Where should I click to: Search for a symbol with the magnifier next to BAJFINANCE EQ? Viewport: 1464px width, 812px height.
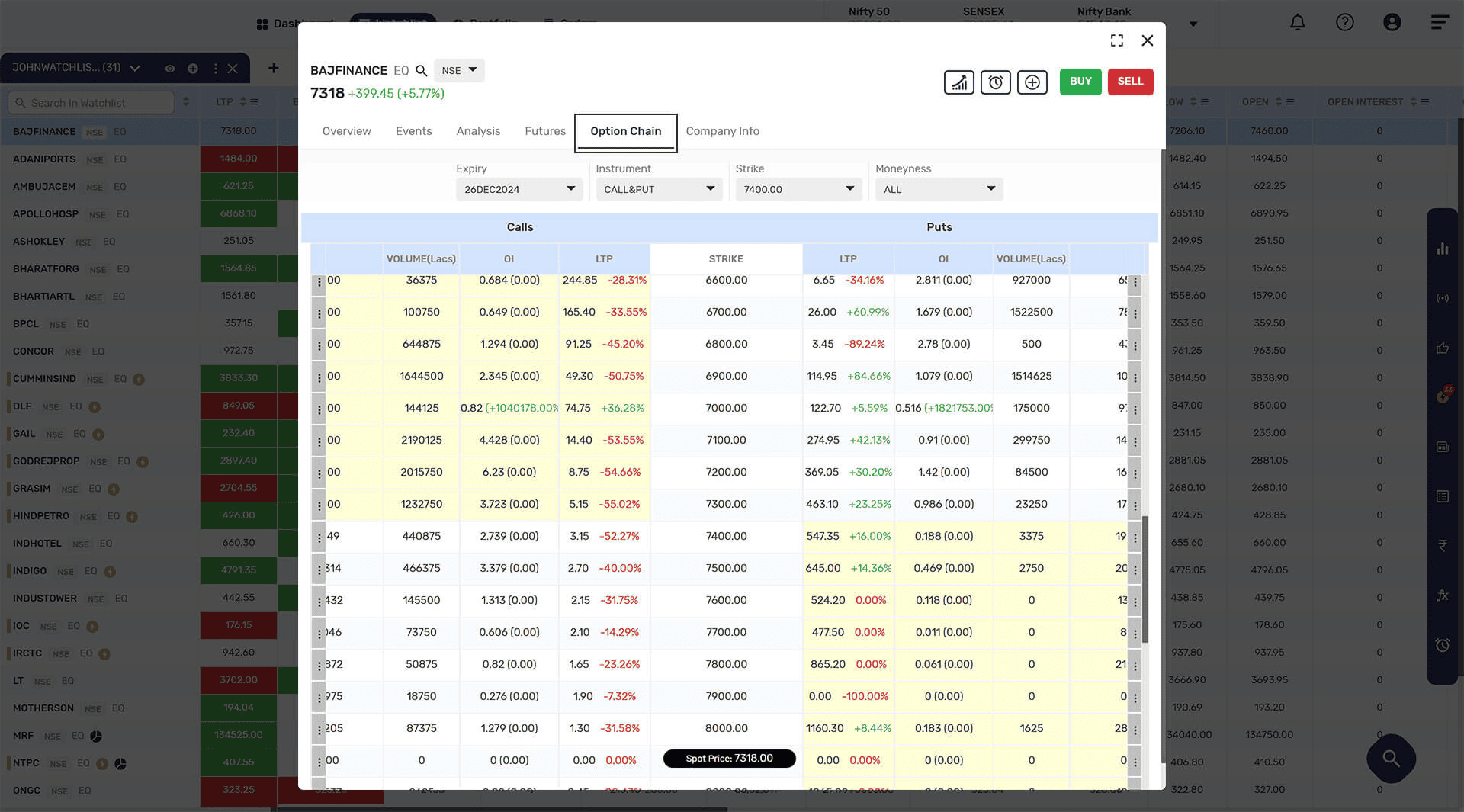point(421,71)
